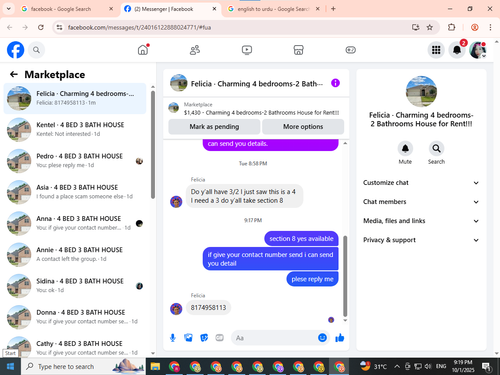Switch to english to urdu Google tab
Image resolution: width=500 pixels, height=375 pixels.
(x=273, y=9)
